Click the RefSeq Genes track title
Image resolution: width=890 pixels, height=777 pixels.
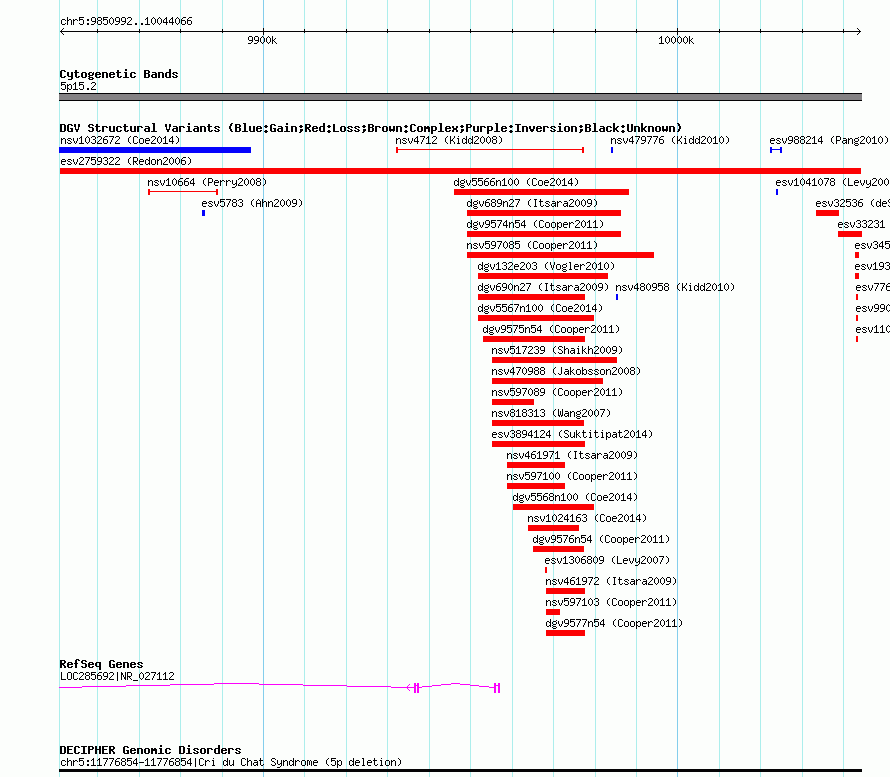[101, 664]
